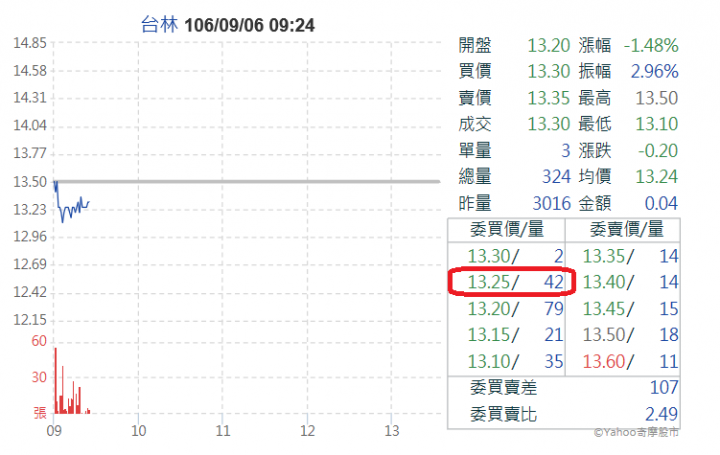Click the 賣價 value 13.35

coord(548,98)
